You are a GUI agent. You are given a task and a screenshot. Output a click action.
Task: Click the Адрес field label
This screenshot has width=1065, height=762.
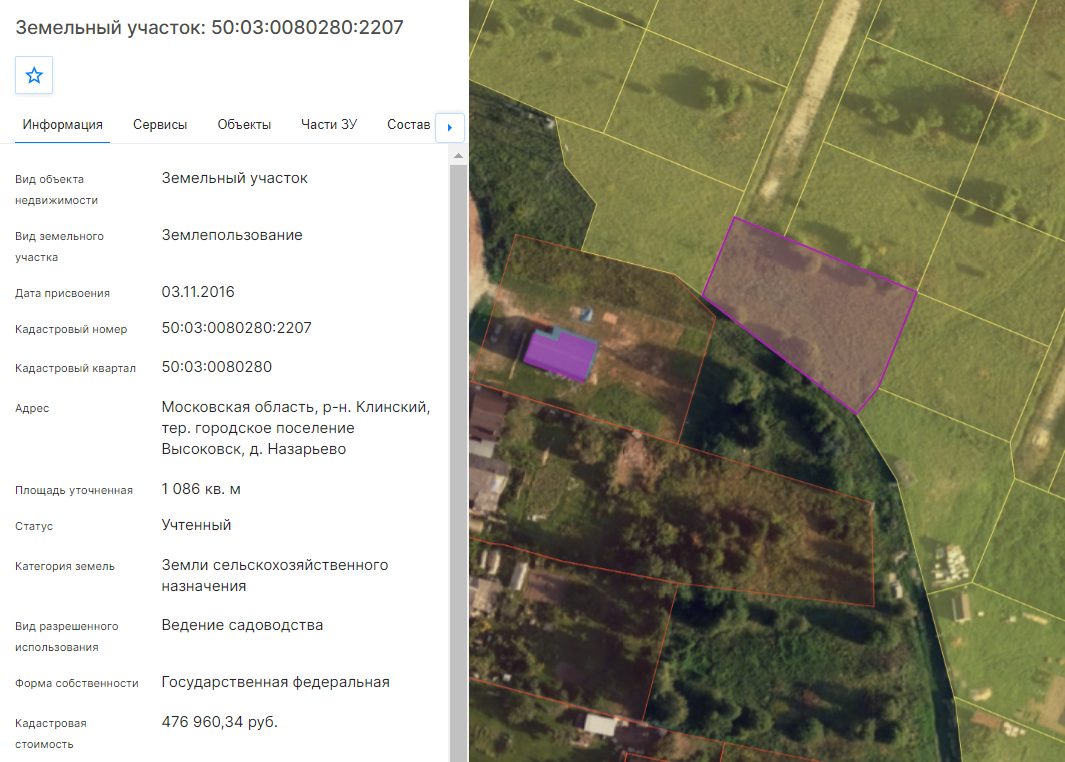32,408
